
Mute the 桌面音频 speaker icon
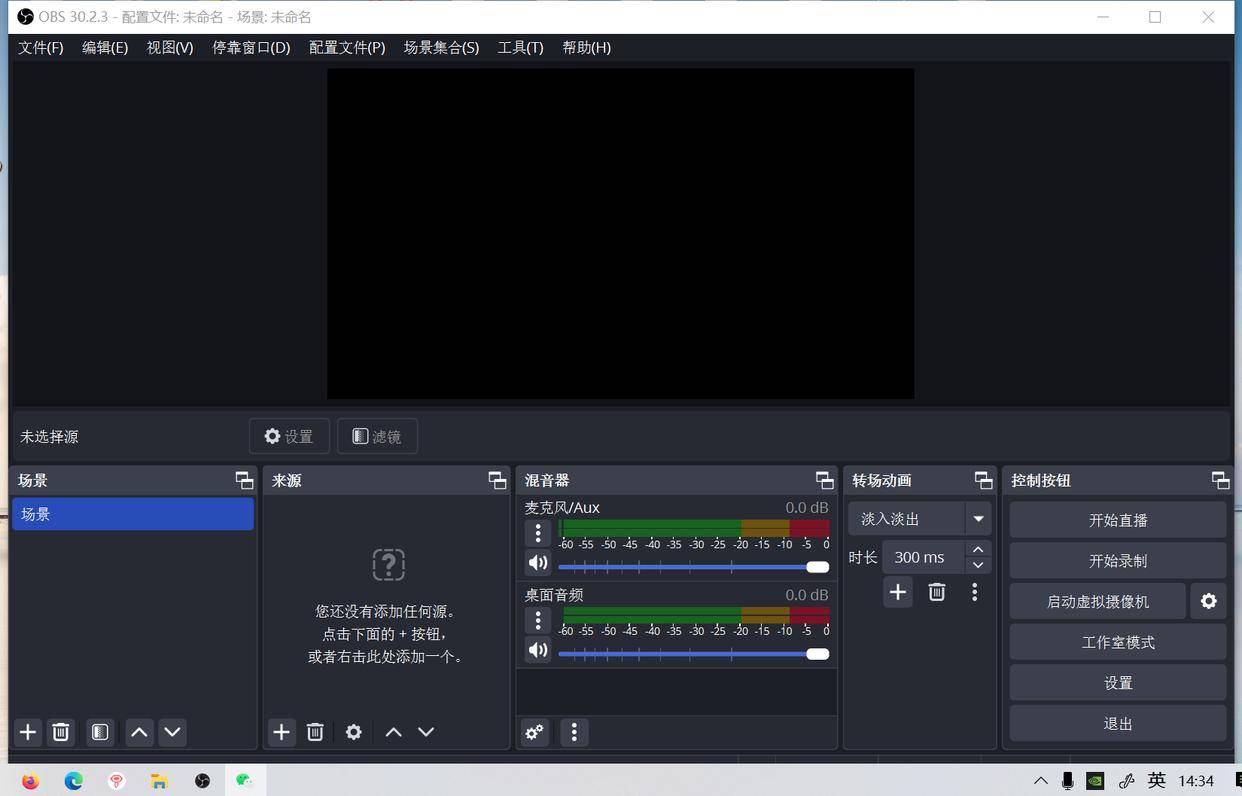[538, 650]
